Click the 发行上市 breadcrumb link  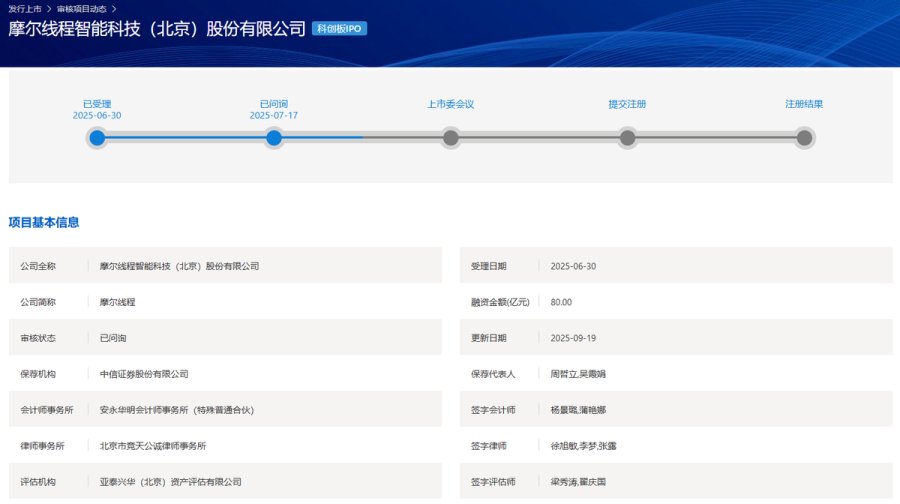click(24, 8)
